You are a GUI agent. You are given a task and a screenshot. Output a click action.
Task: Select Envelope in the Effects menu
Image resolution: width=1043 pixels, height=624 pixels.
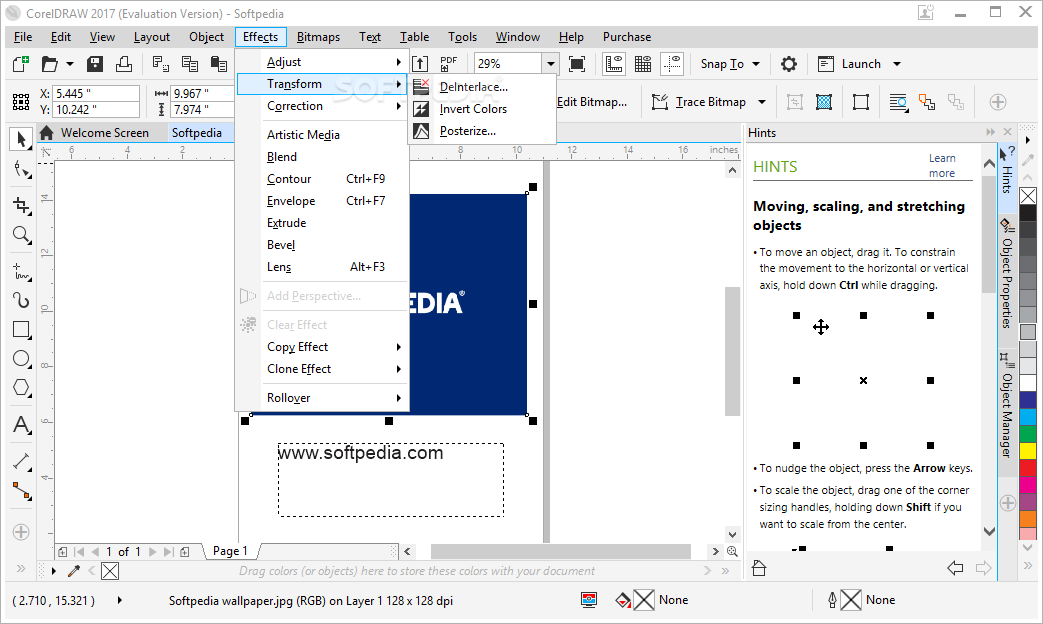coord(322,201)
